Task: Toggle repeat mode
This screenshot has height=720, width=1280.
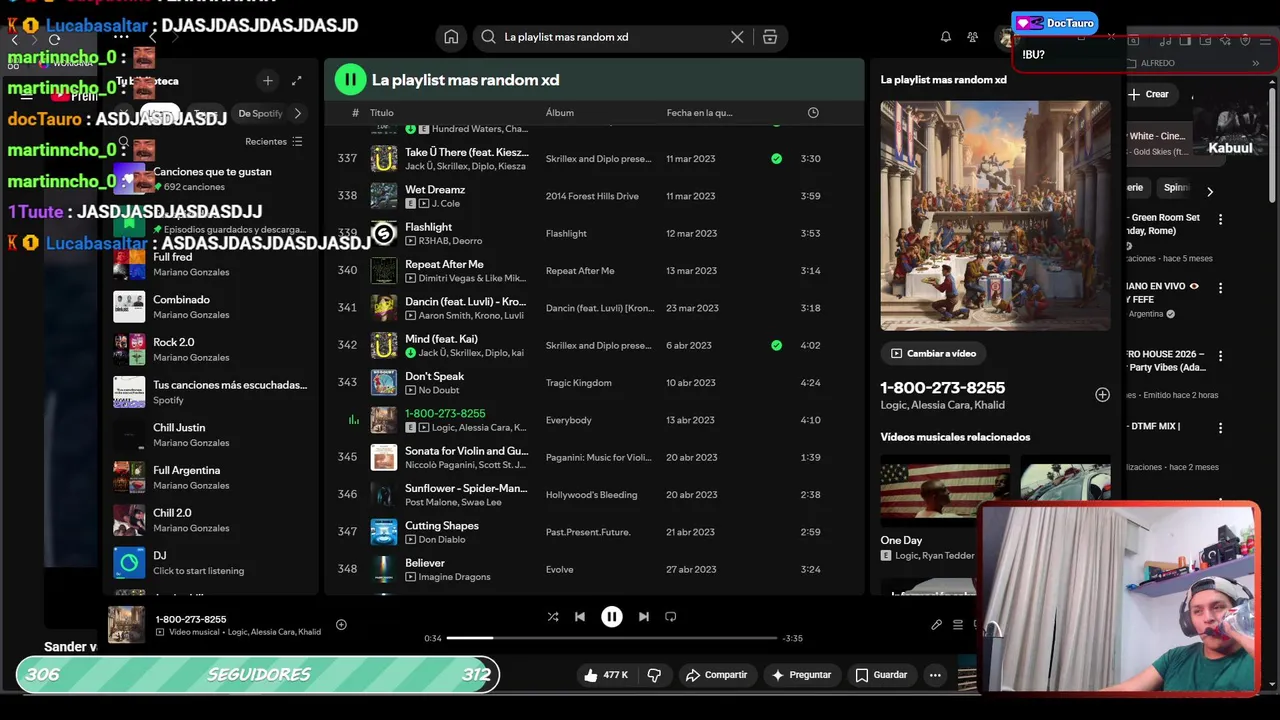Action: (x=671, y=617)
